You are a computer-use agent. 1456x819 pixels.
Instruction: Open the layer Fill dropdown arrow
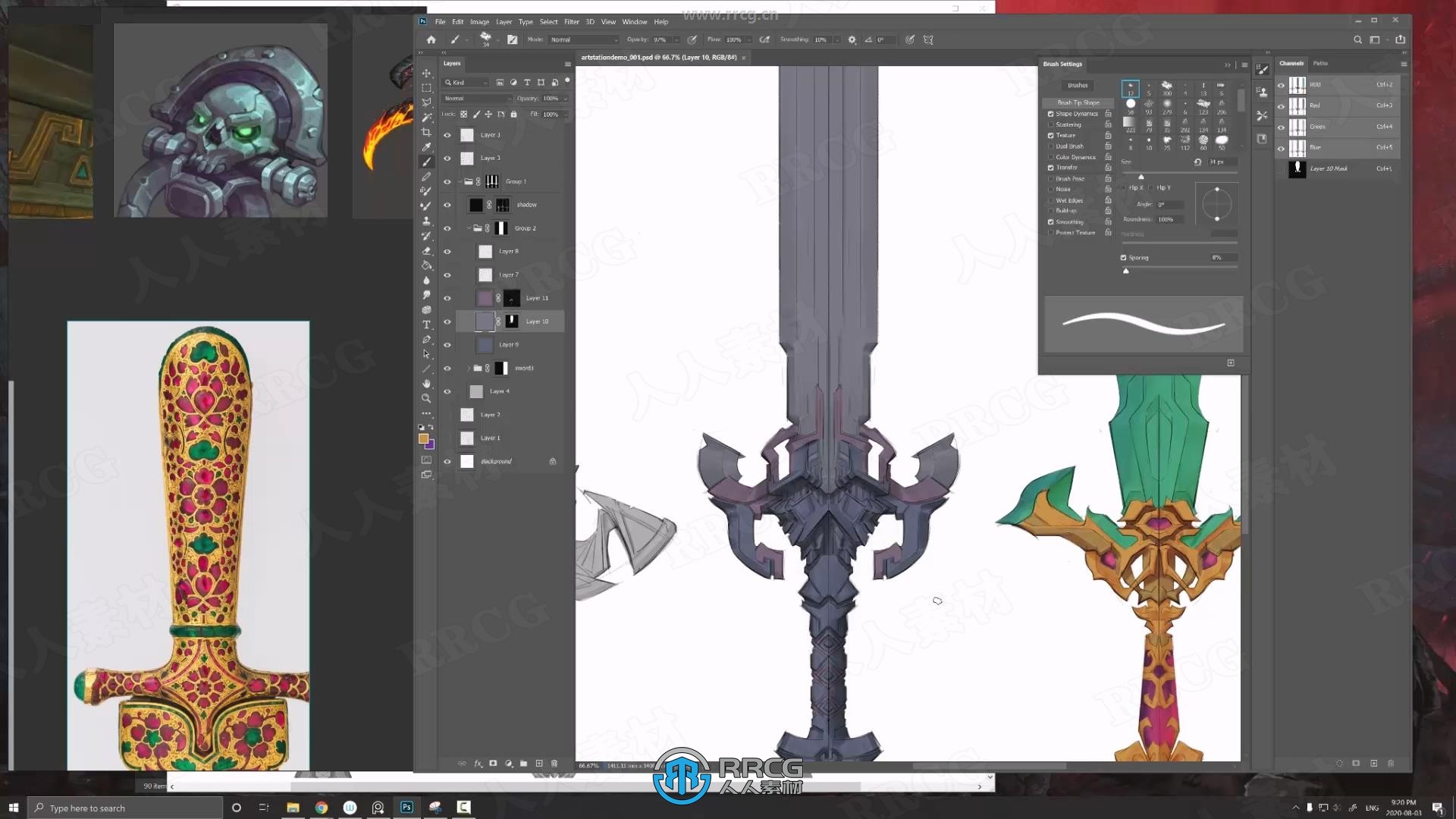(566, 115)
